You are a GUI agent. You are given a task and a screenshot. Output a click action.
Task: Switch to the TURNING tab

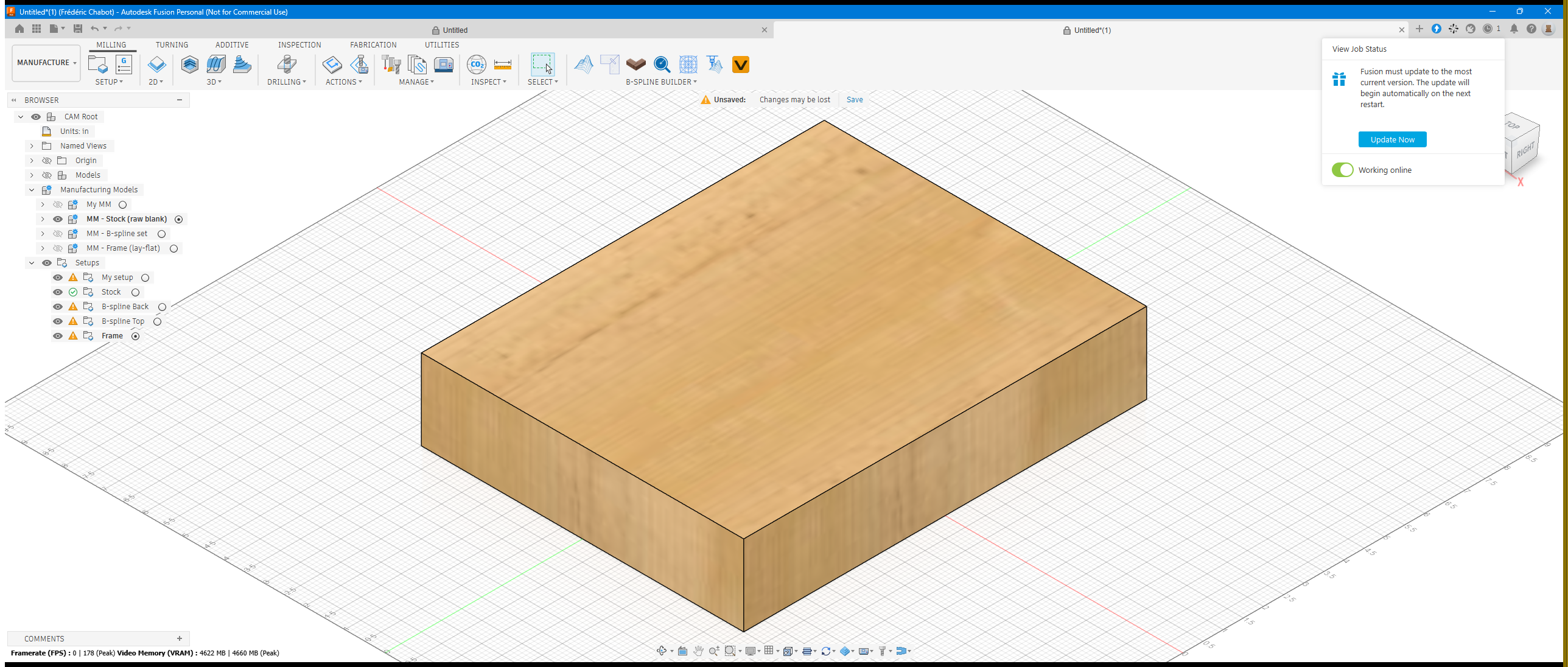click(172, 45)
